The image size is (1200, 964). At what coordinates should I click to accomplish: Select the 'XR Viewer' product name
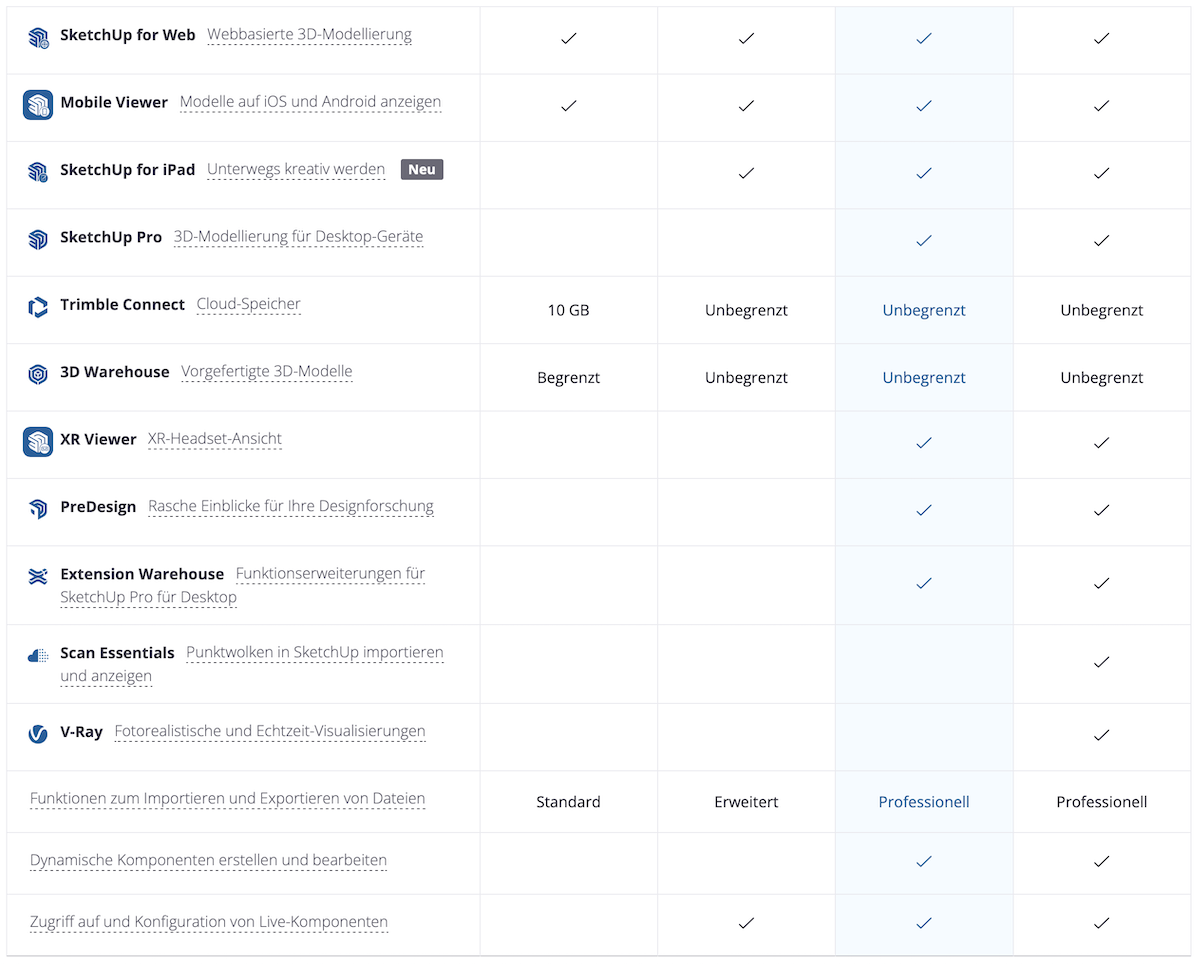(x=98, y=439)
